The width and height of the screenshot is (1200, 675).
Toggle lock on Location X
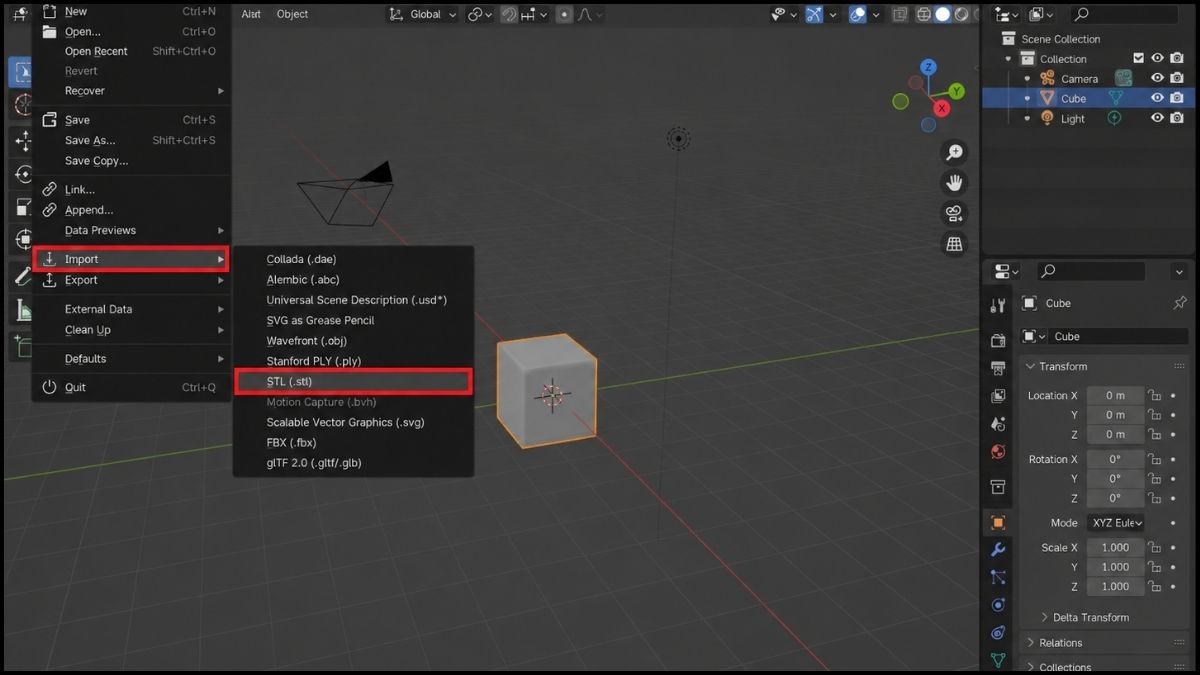coord(1155,395)
